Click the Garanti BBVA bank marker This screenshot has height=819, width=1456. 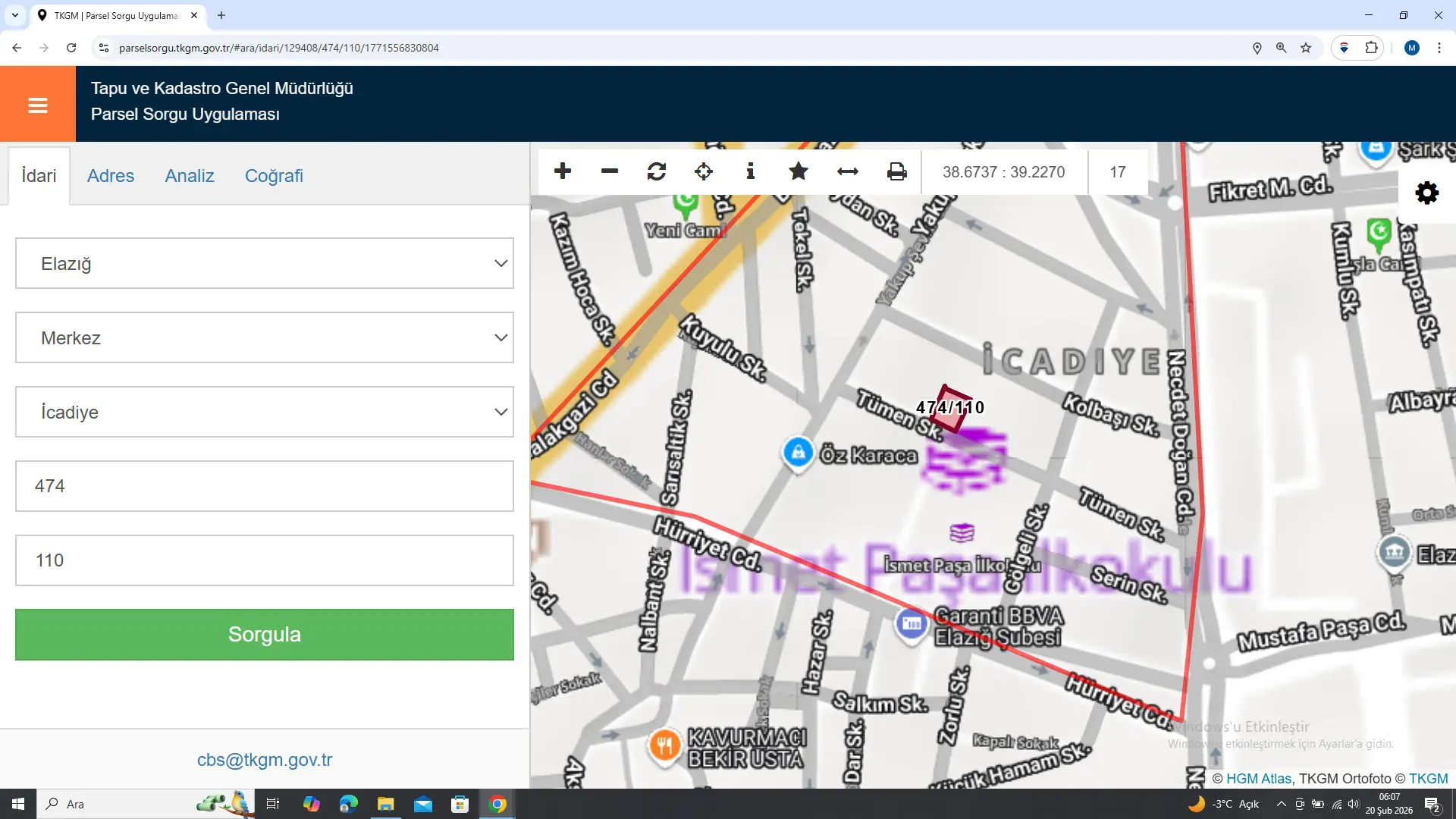pyautogui.click(x=912, y=625)
